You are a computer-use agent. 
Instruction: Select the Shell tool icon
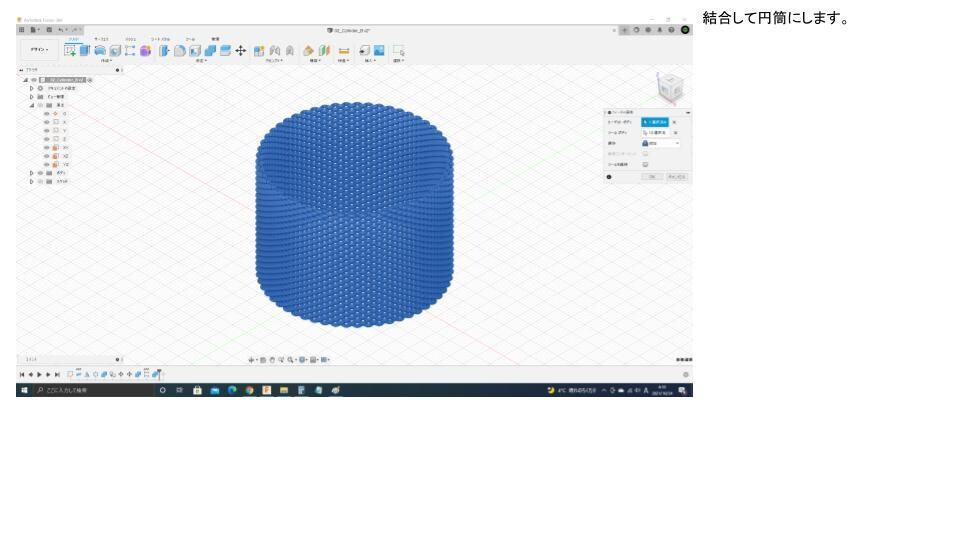(195, 51)
